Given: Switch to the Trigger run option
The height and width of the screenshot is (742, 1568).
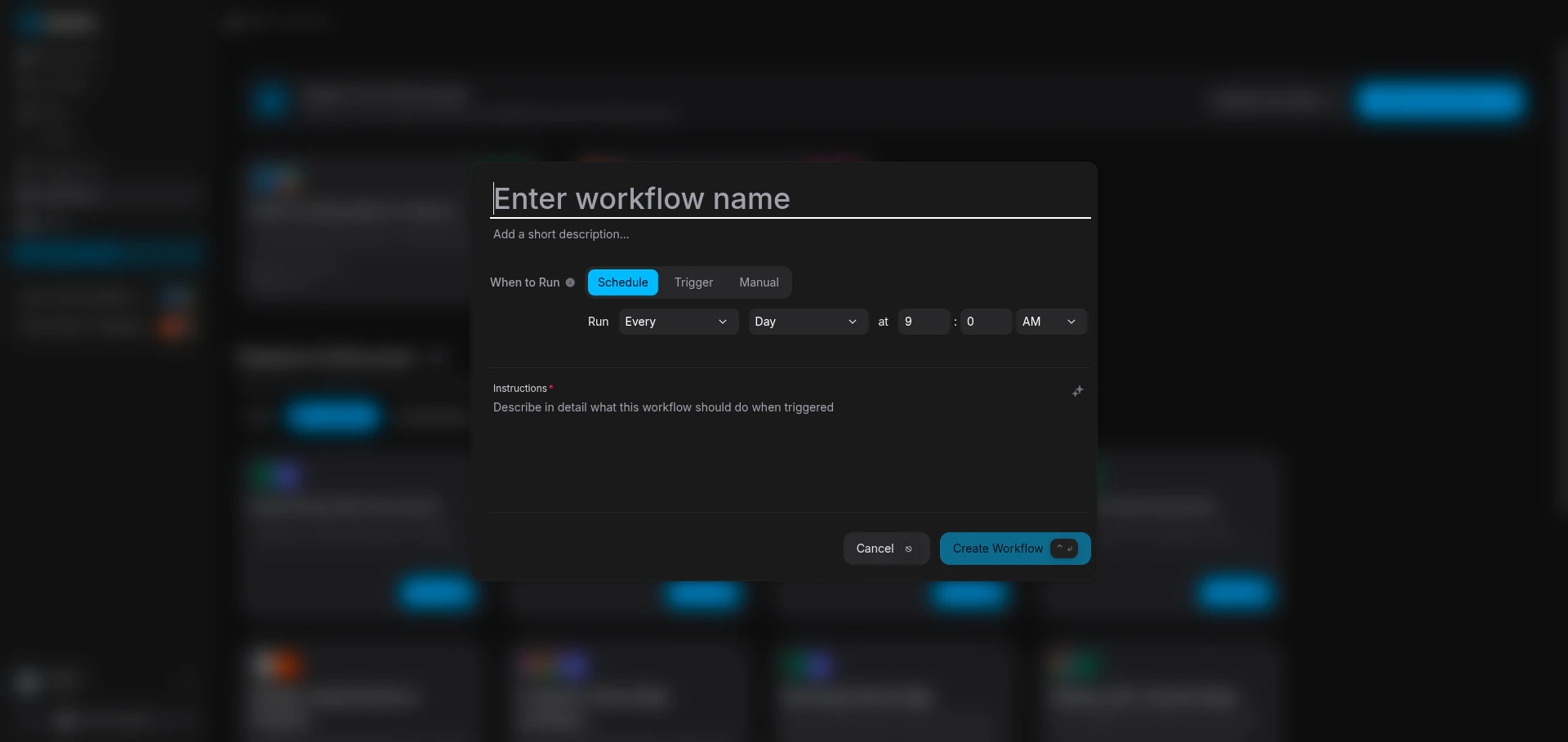Looking at the screenshot, I should 693,282.
